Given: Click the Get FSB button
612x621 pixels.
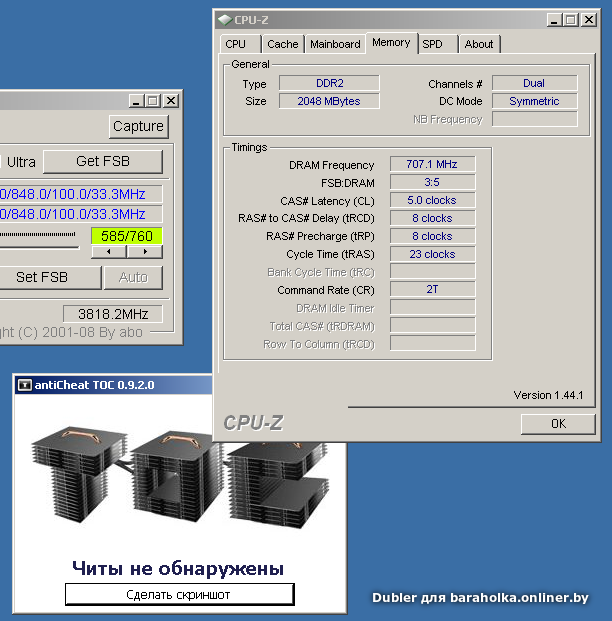Looking at the screenshot, I should (x=103, y=162).
